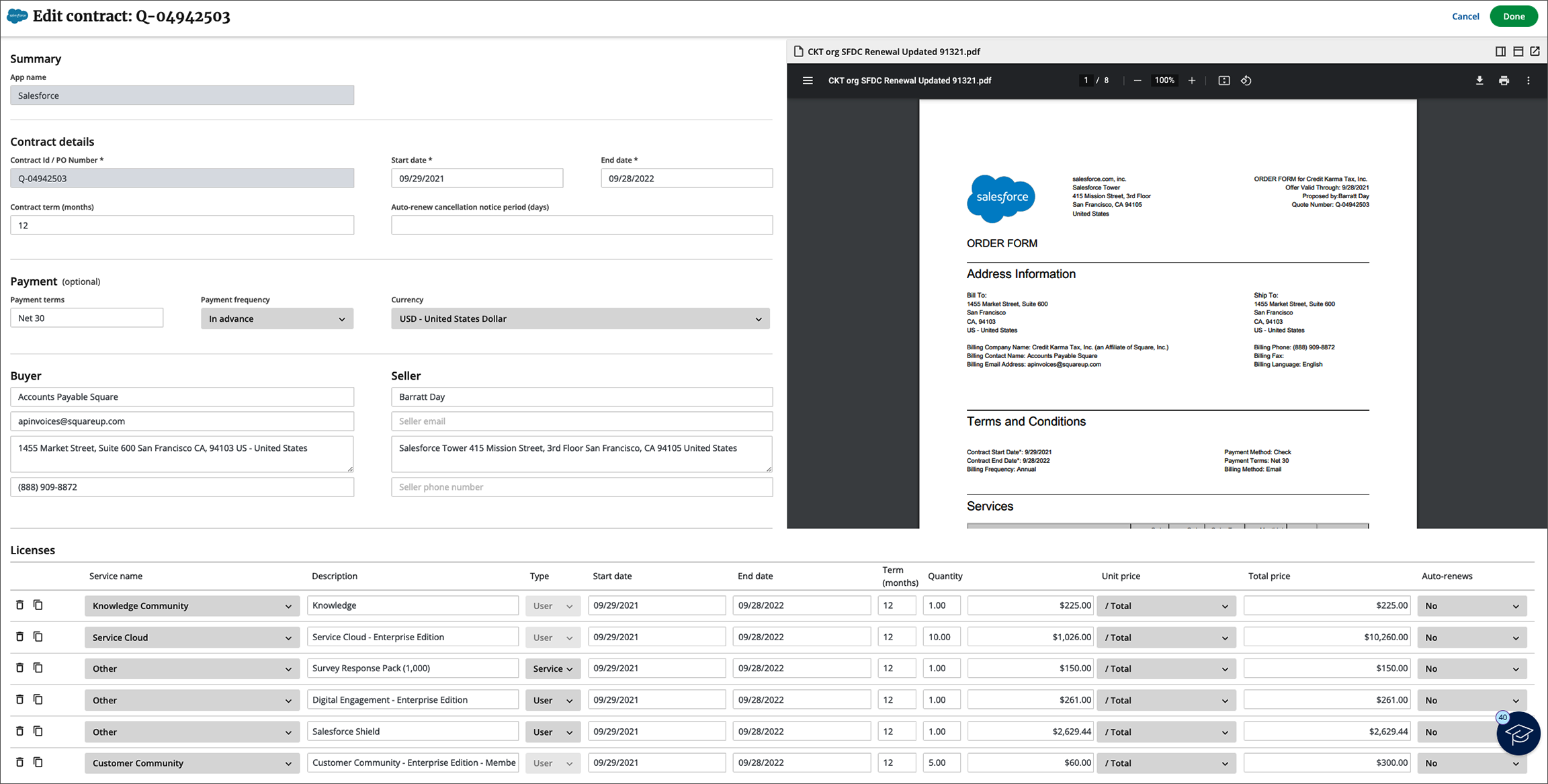Zoom out the PDF viewer
This screenshot has height=784, width=1548.
tap(1137, 81)
